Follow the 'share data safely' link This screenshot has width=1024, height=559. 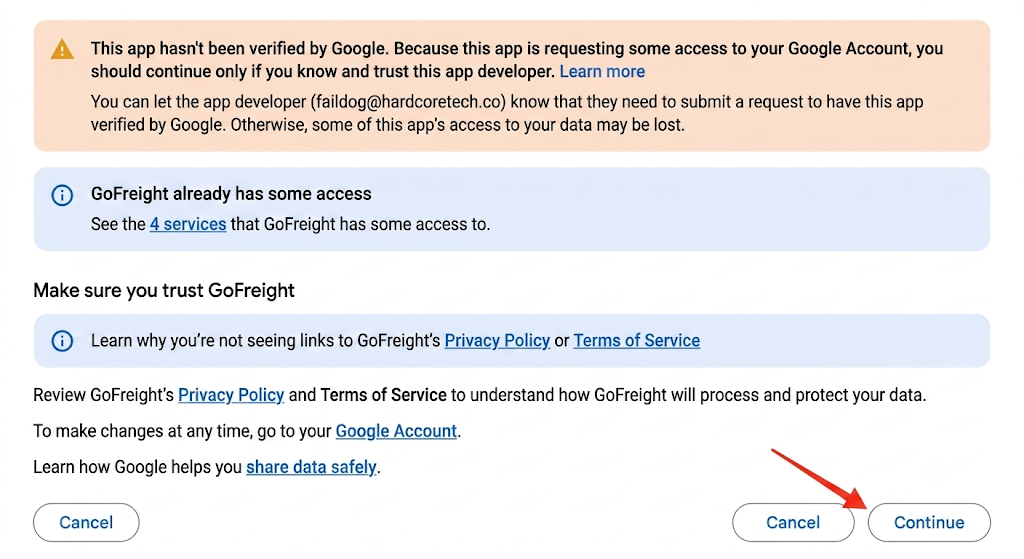311,467
